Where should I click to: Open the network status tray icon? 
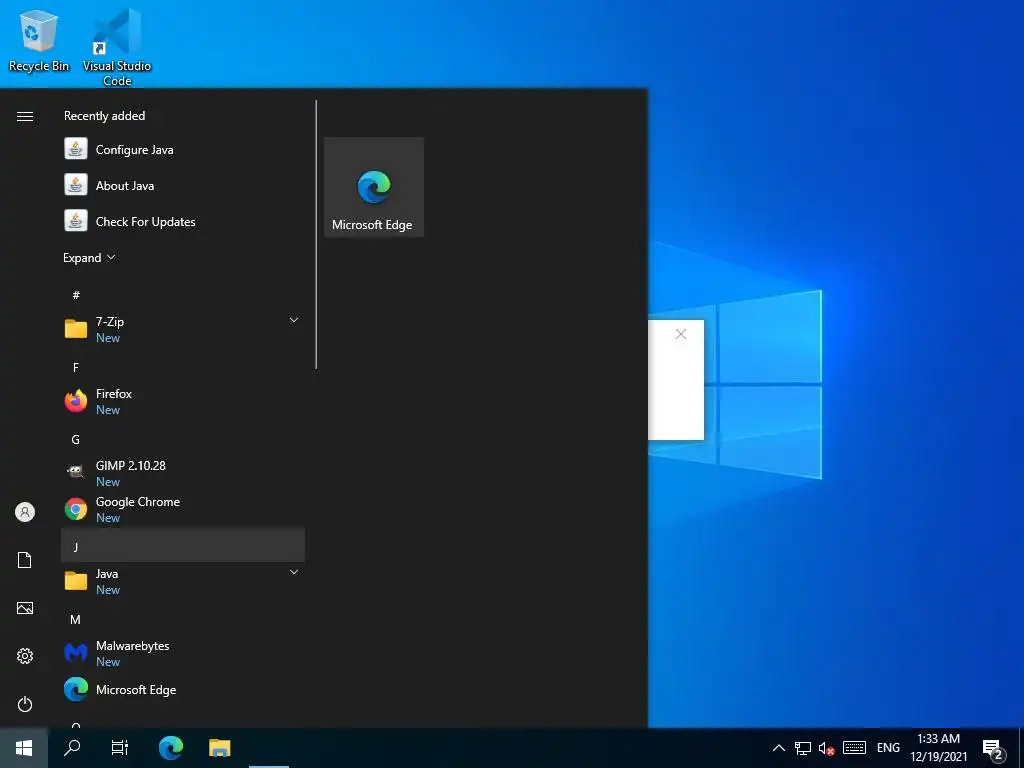(x=803, y=748)
